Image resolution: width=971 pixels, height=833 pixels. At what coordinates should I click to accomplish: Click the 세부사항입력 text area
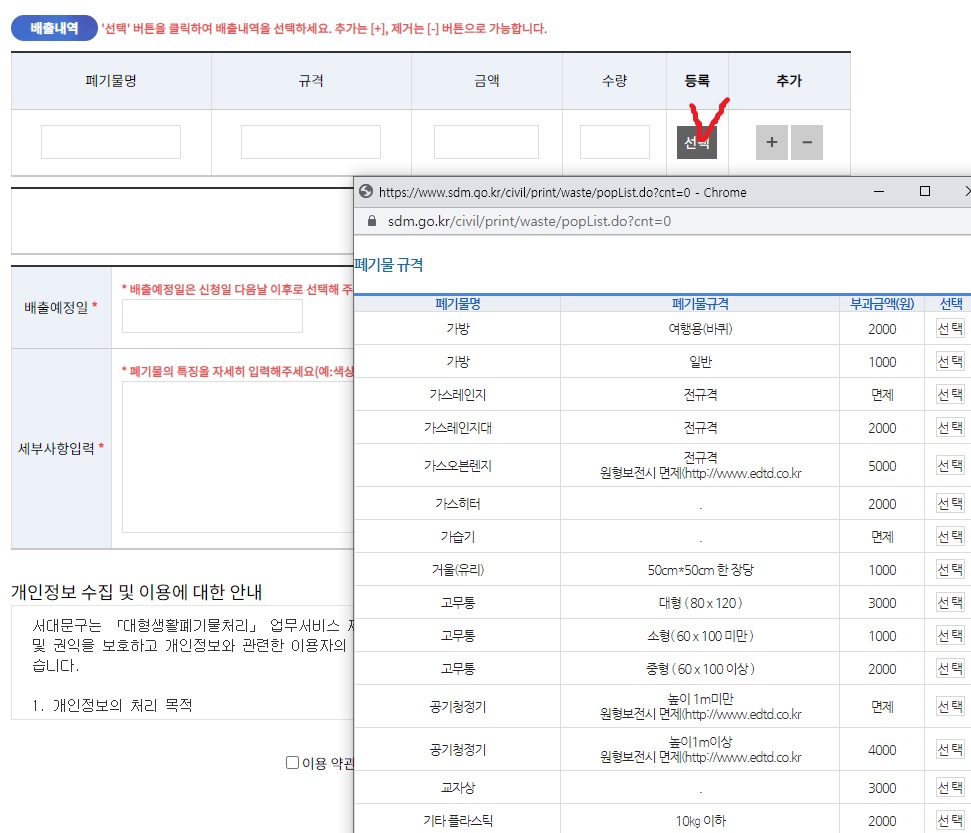click(238, 457)
